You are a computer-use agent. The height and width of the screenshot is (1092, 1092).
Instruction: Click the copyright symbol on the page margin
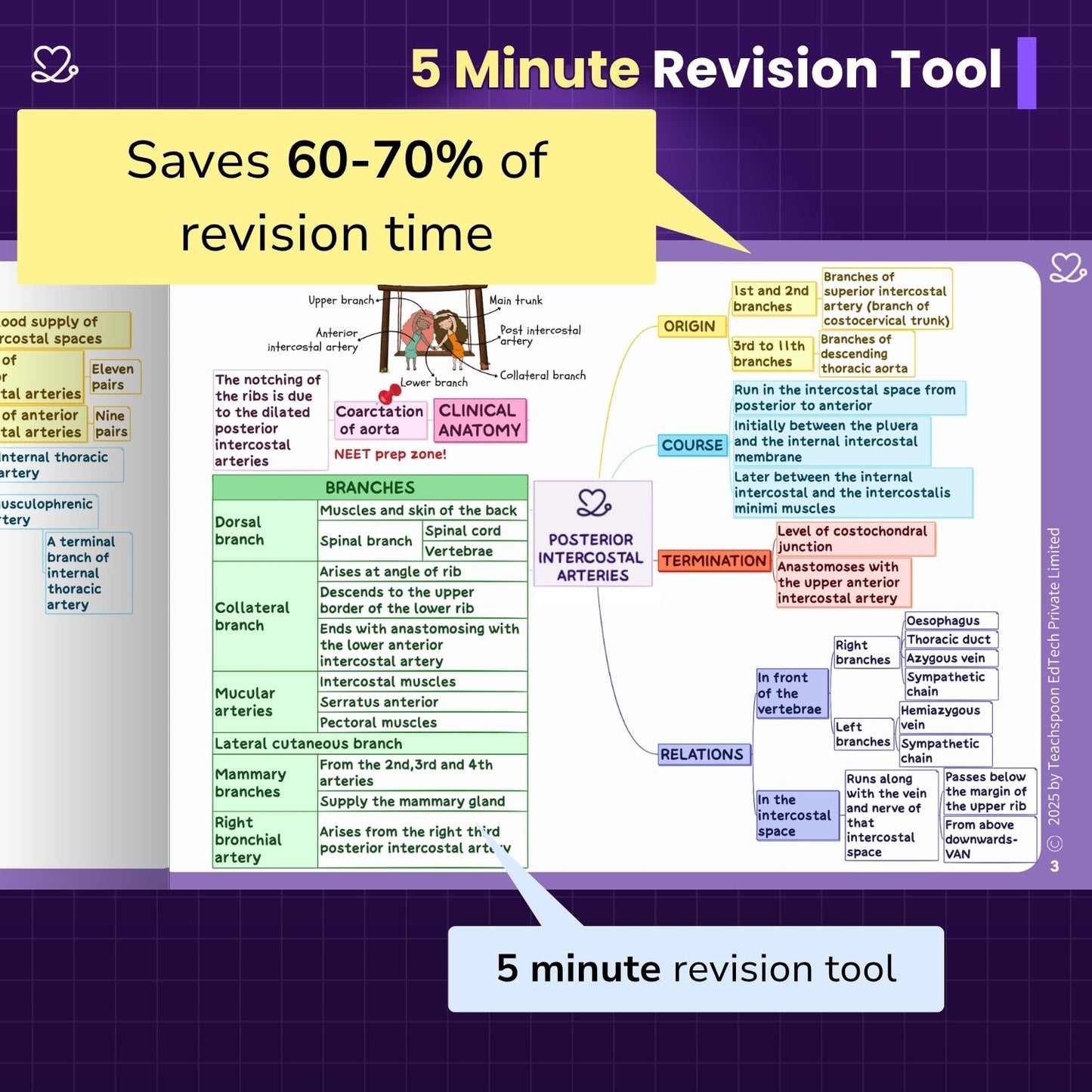coord(1055,843)
